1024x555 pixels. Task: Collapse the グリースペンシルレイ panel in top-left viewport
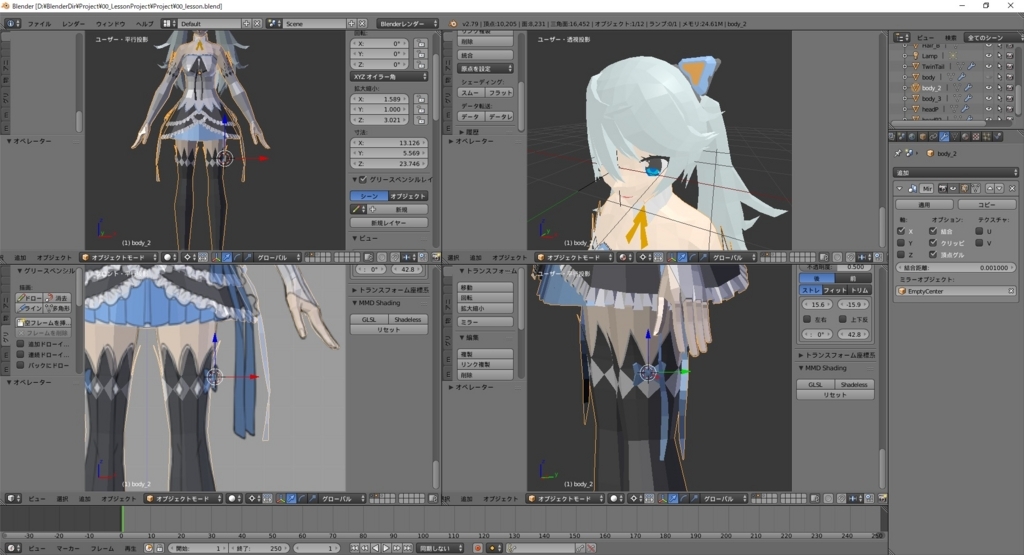(x=355, y=180)
